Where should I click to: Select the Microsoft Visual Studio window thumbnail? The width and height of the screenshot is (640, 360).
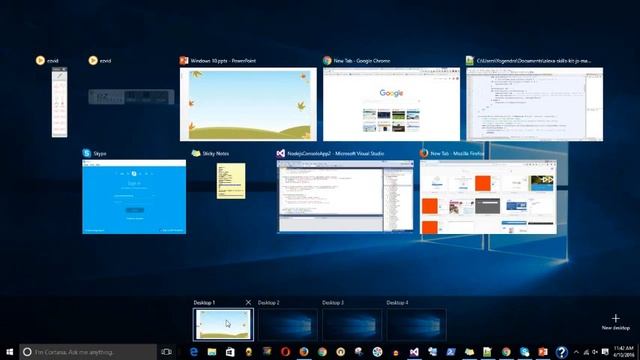345,196
